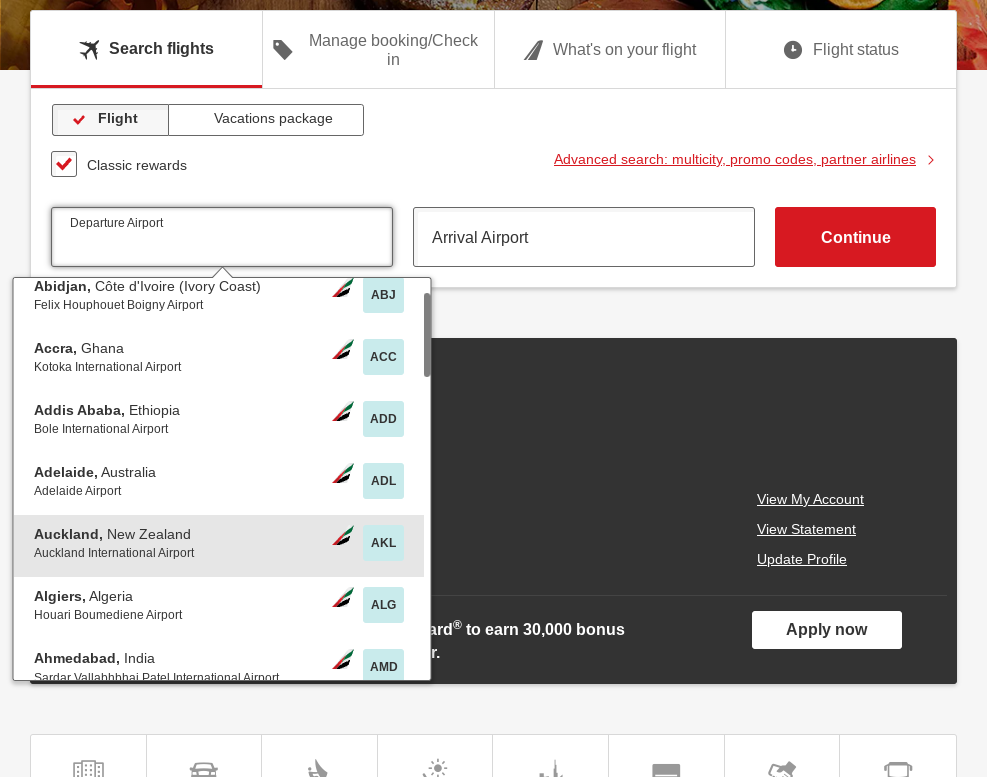Click the ADL airport code badge
The width and height of the screenshot is (987, 777).
[x=383, y=480]
